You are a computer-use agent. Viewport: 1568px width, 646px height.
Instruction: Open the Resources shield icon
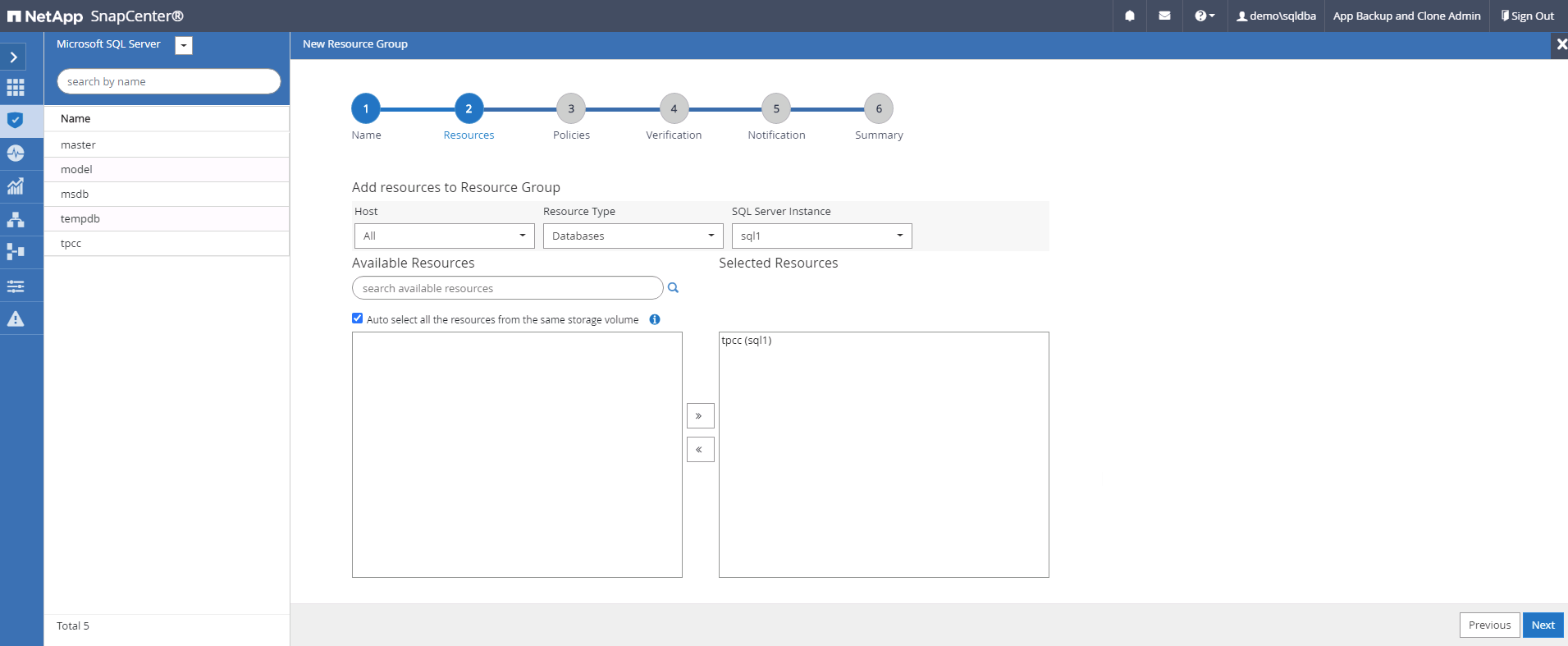(16, 120)
